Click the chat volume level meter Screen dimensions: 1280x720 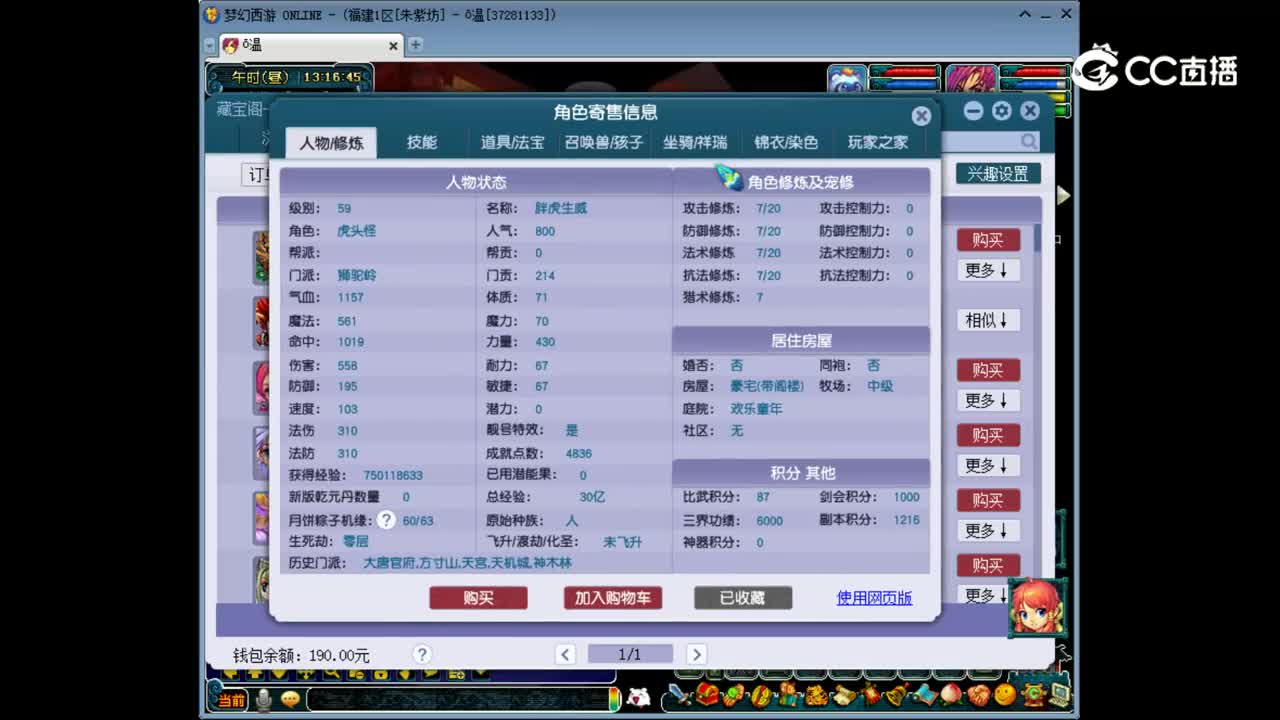(x=614, y=699)
